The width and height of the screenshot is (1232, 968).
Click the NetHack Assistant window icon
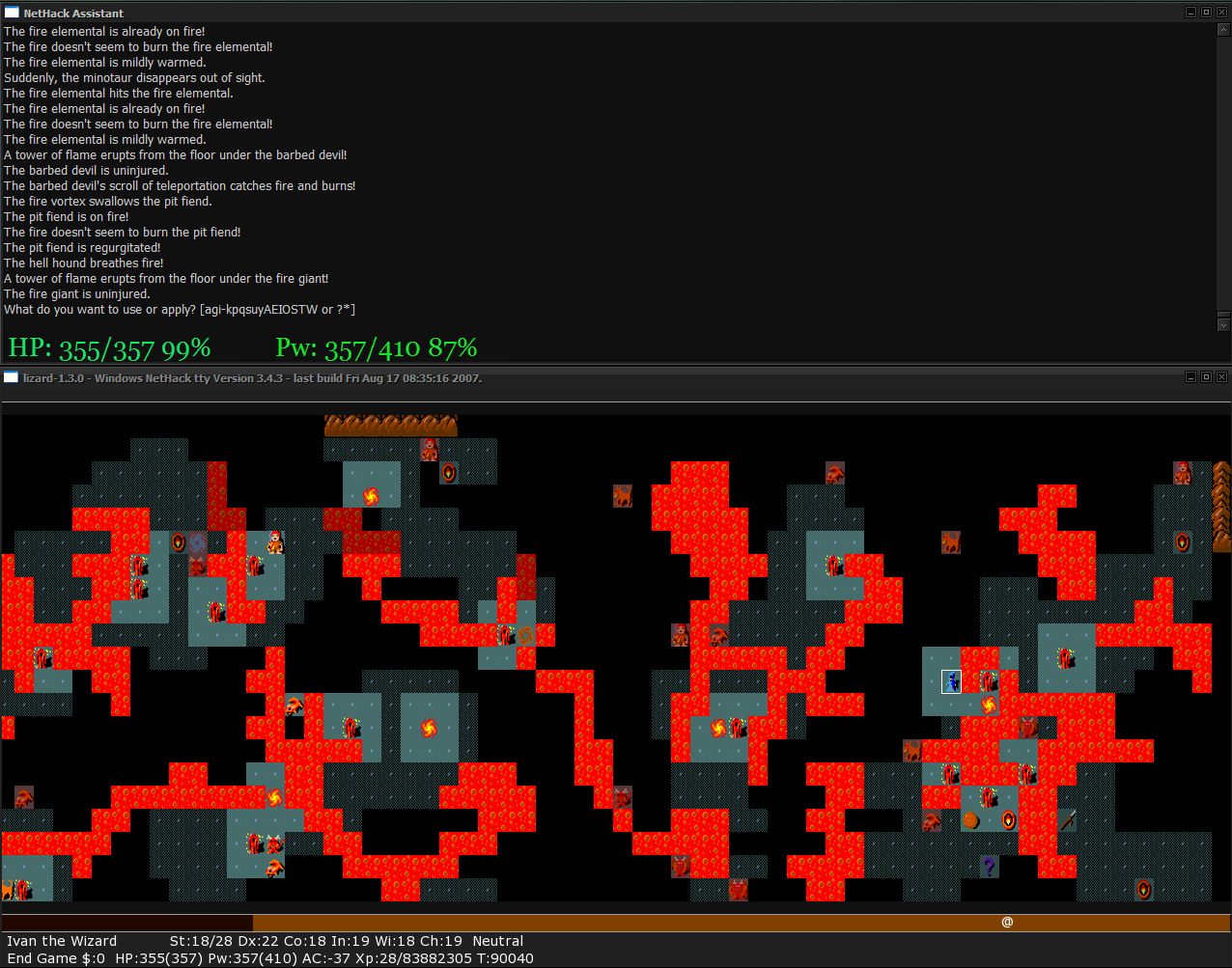tap(12, 13)
